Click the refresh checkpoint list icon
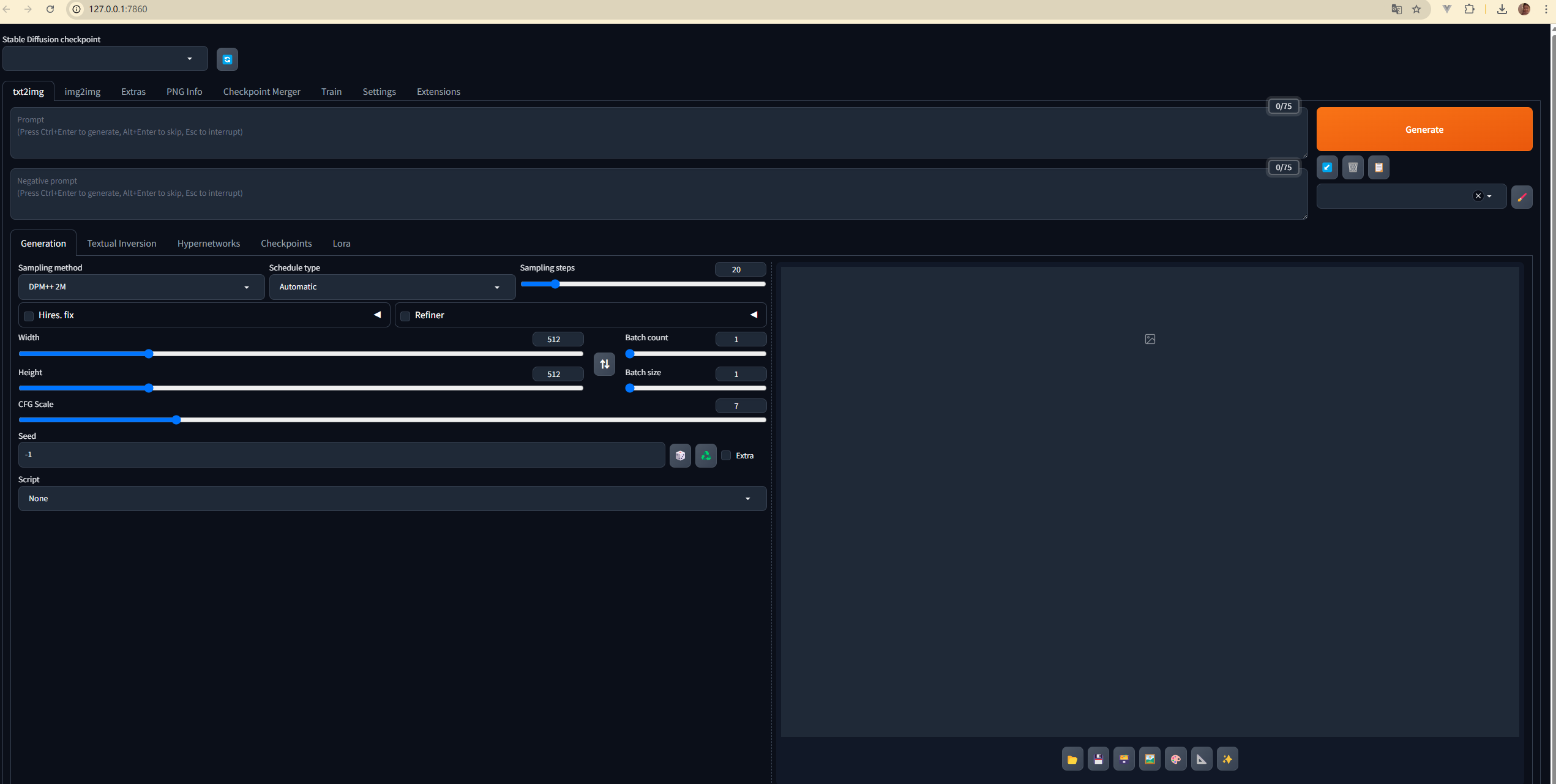The width and height of the screenshot is (1556, 784). (x=227, y=59)
